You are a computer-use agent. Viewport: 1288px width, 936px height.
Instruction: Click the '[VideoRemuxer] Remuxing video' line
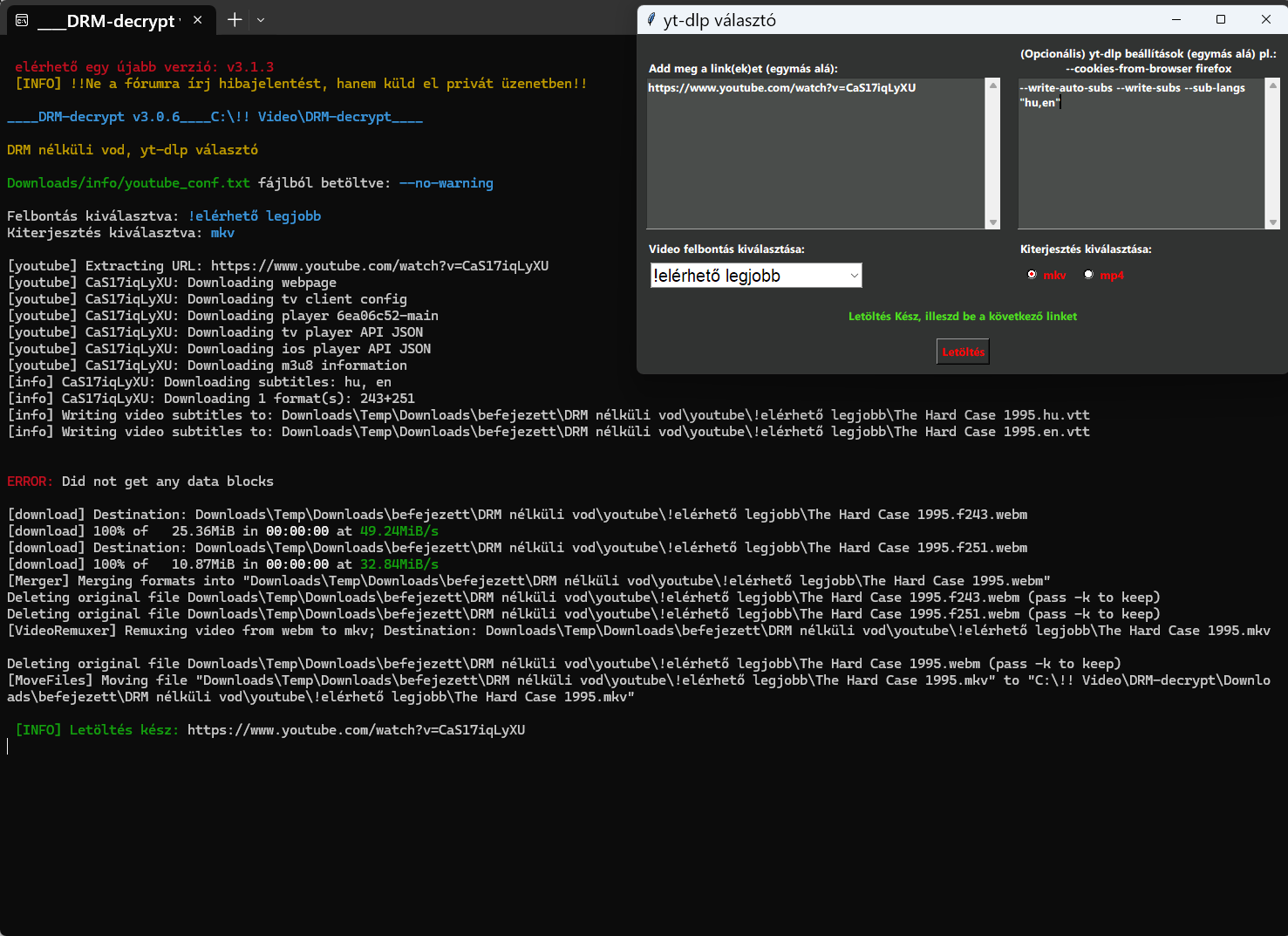638,631
